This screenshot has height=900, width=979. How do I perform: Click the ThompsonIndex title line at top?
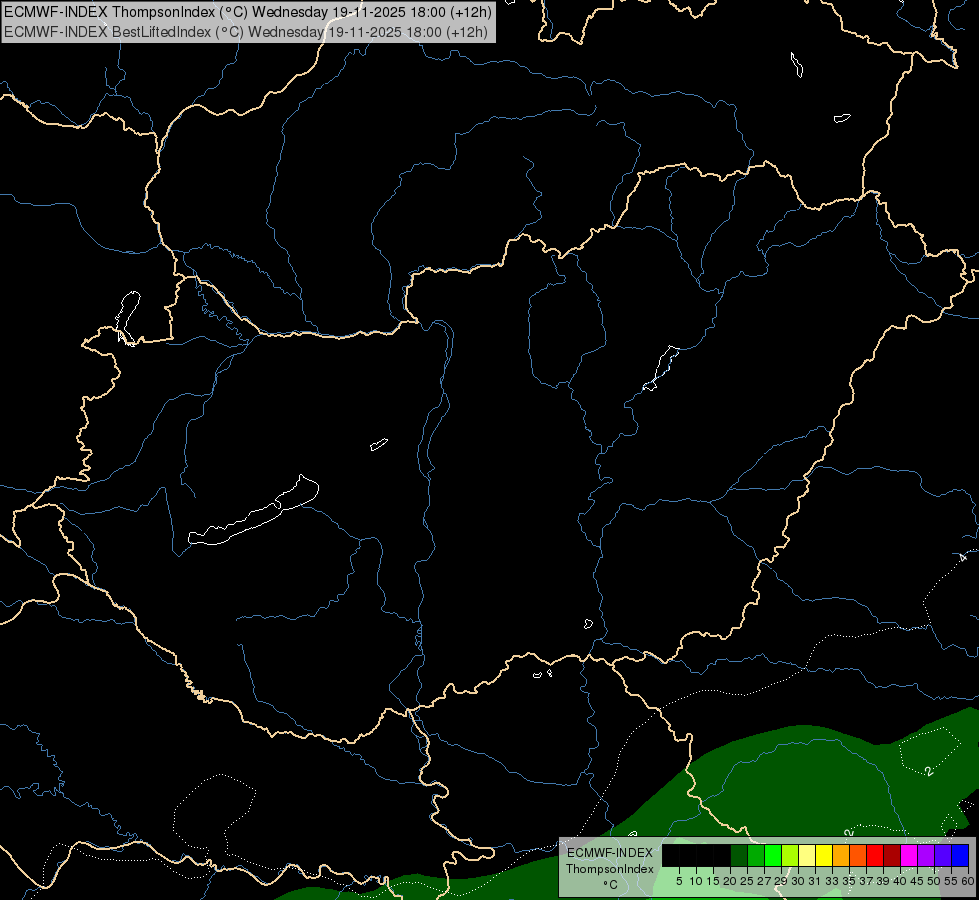point(248,11)
